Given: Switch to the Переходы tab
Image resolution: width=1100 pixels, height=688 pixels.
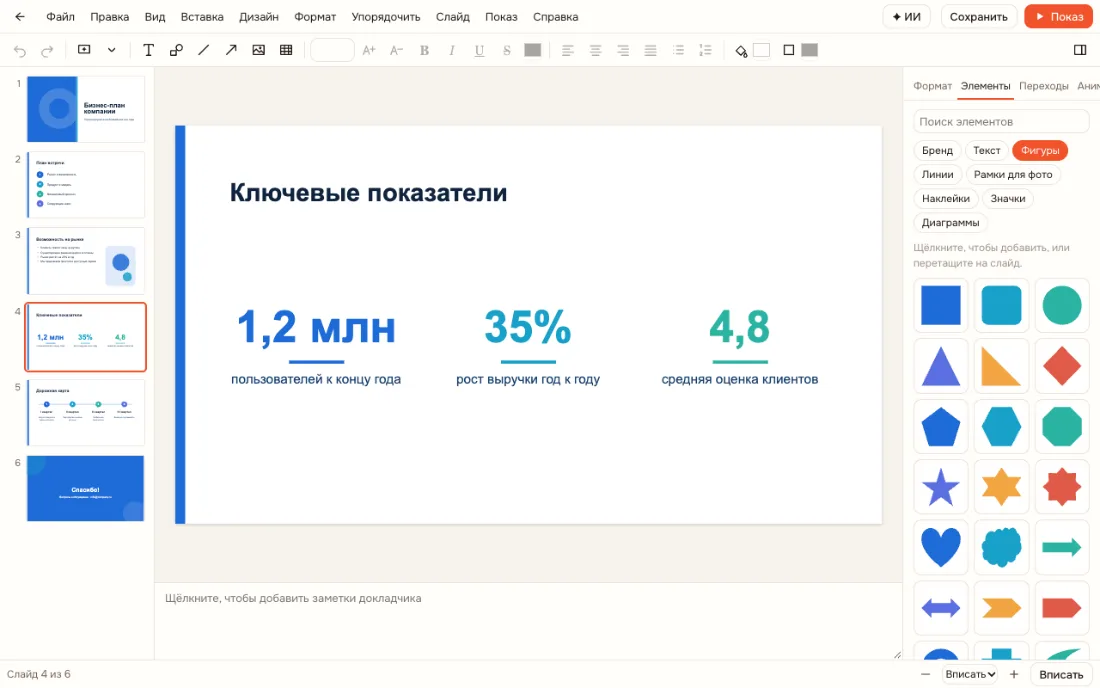Looking at the screenshot, I should [x=1043, y=86].
